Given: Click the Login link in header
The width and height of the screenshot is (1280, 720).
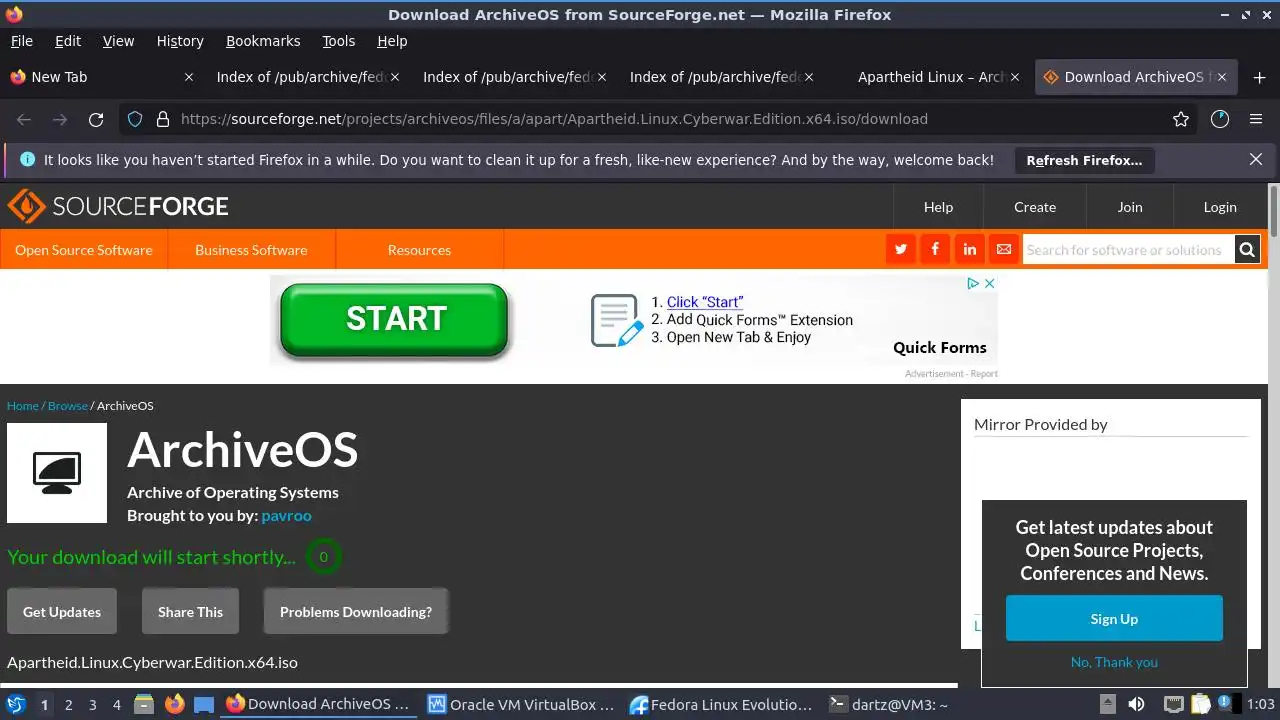Looking at the screenshot, I should 1220,207.
